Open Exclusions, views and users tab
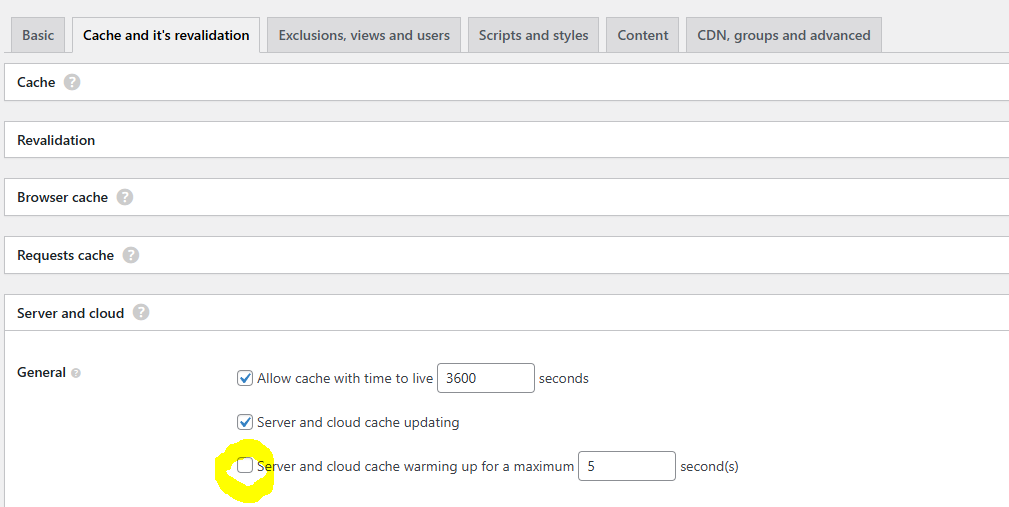The height and width of the screenshot is (507, 1009). click(x=364, y=35)
